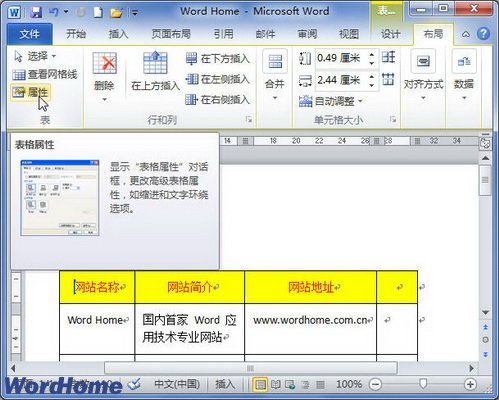This screenshot has height=400, width=499.
Task: Click the vertical scrollbar up arrow
Action: click(485, 158)
